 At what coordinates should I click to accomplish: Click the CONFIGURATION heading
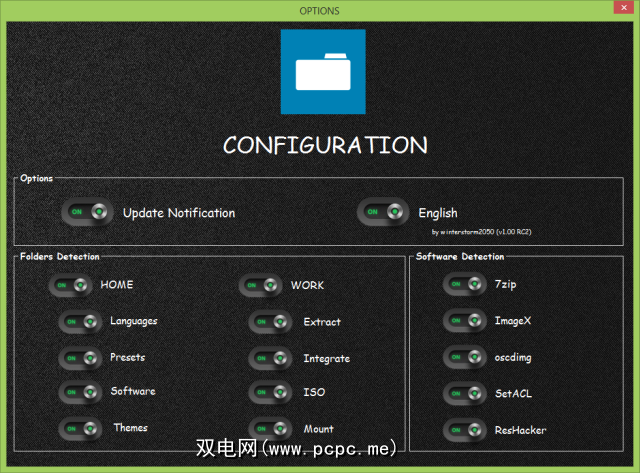click(325, 145)
